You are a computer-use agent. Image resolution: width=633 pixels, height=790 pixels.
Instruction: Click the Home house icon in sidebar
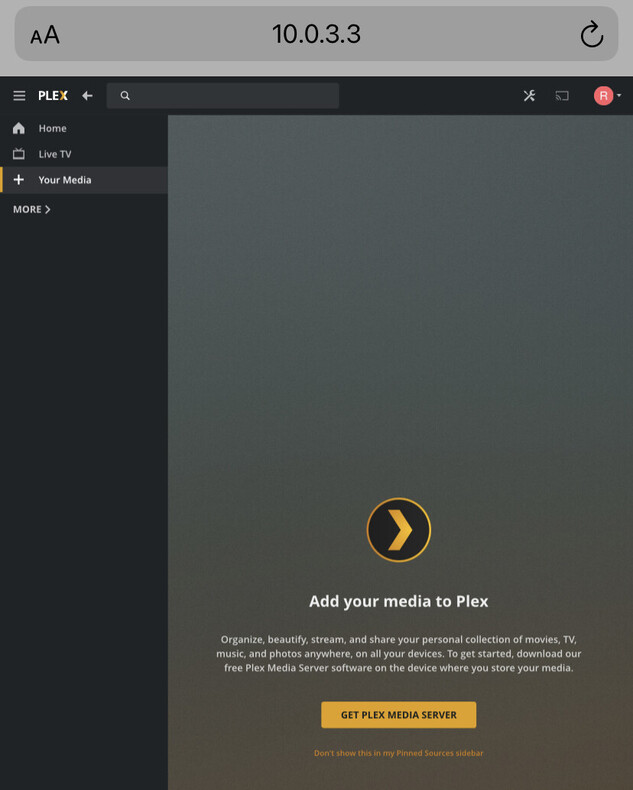(19, 128)
